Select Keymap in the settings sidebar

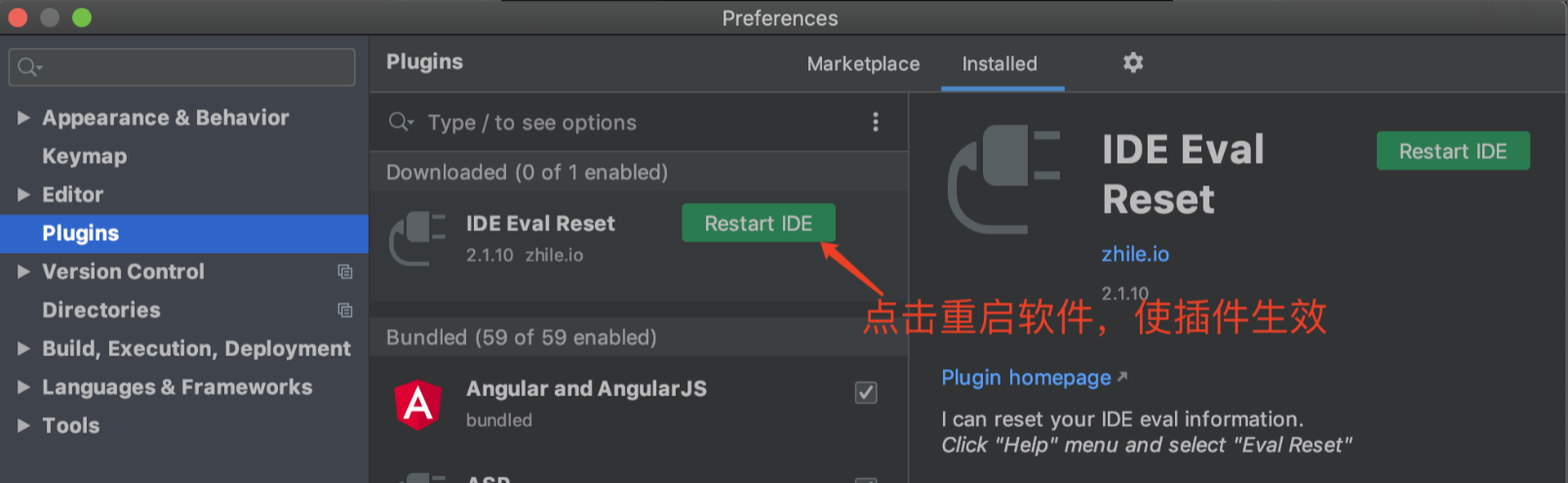[x=85, y=156]
